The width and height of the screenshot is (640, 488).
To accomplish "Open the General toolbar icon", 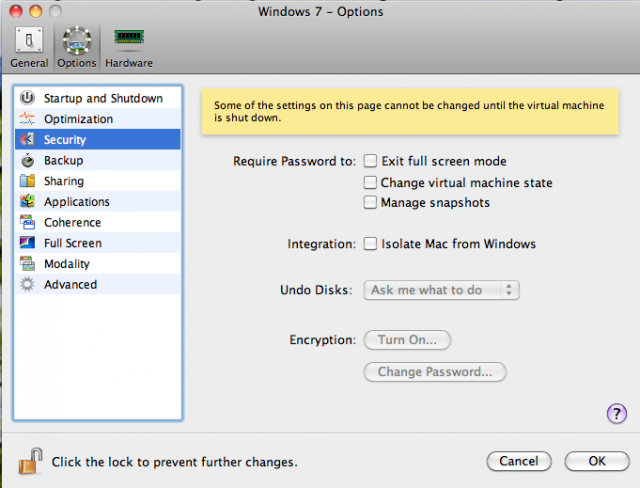I will (x=29, y=40).
